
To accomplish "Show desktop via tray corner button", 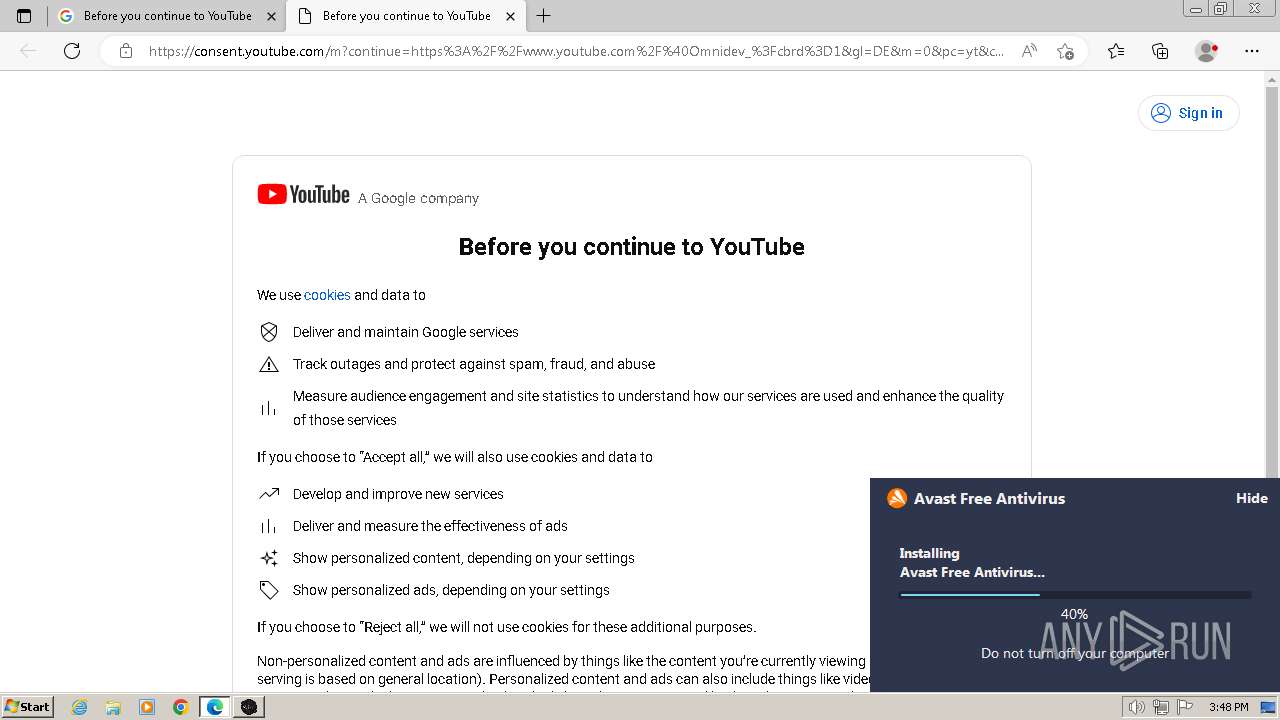I will click(x=1269, y=707).
